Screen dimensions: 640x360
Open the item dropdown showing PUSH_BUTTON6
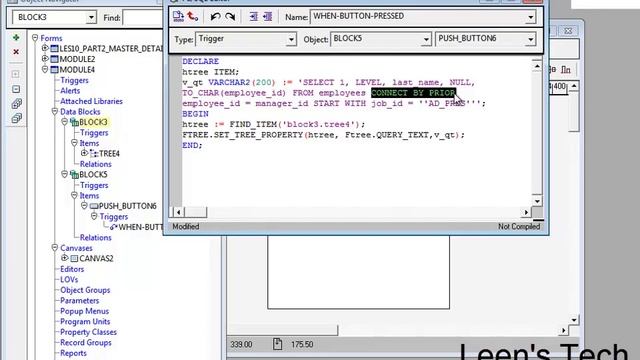[x=530, y=40]
